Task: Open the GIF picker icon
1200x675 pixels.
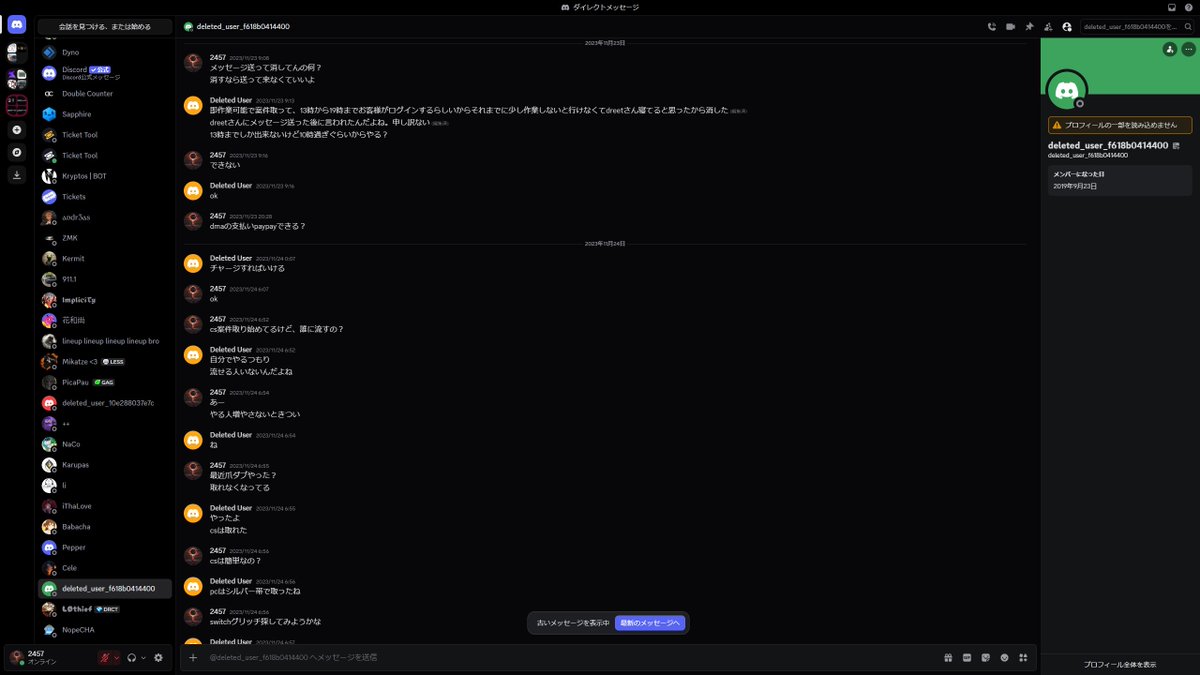Action: pos(967,657)
